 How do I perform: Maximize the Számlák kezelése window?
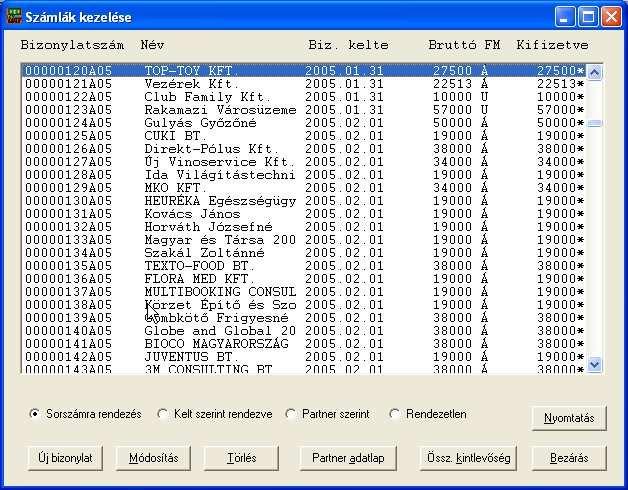click(588, 17)
